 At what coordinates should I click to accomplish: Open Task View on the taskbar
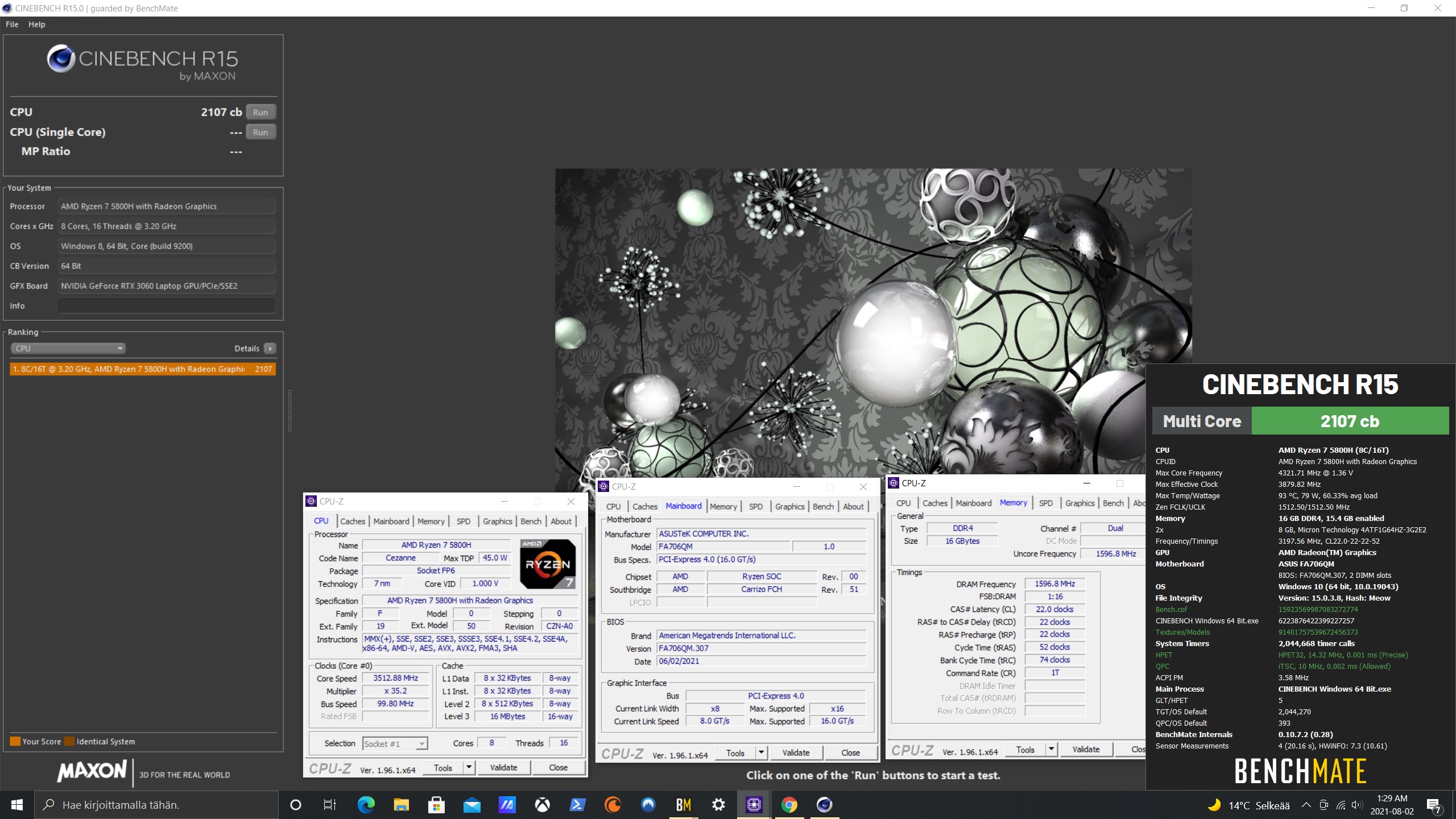coord(330,805)
